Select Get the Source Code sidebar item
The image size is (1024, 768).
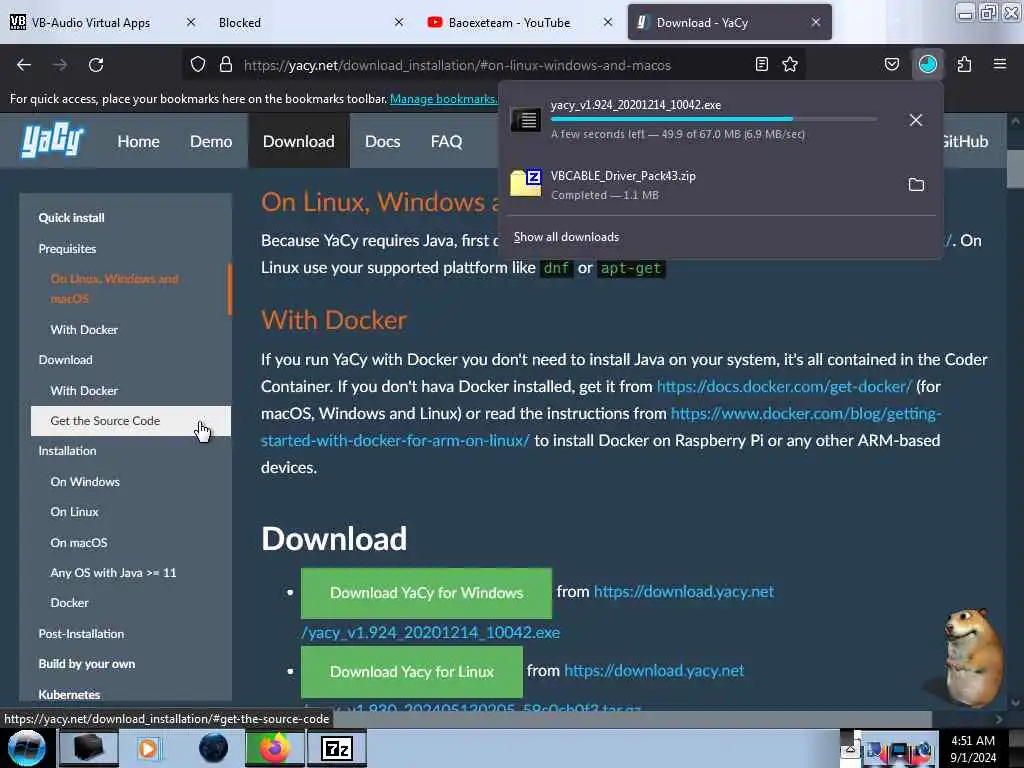coord(131,421)
